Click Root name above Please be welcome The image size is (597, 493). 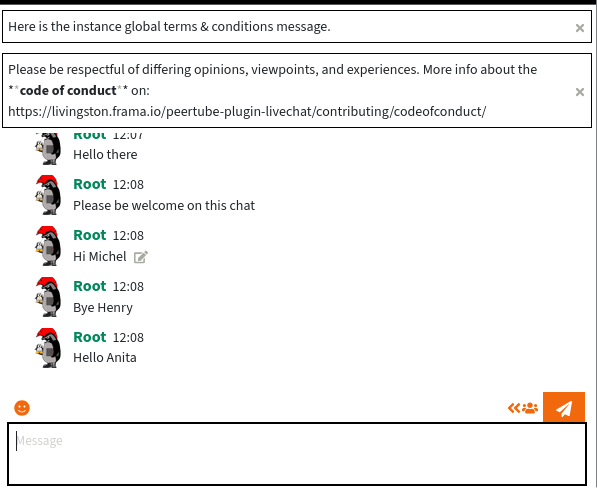pyautogui.click(x=90, y=184)
